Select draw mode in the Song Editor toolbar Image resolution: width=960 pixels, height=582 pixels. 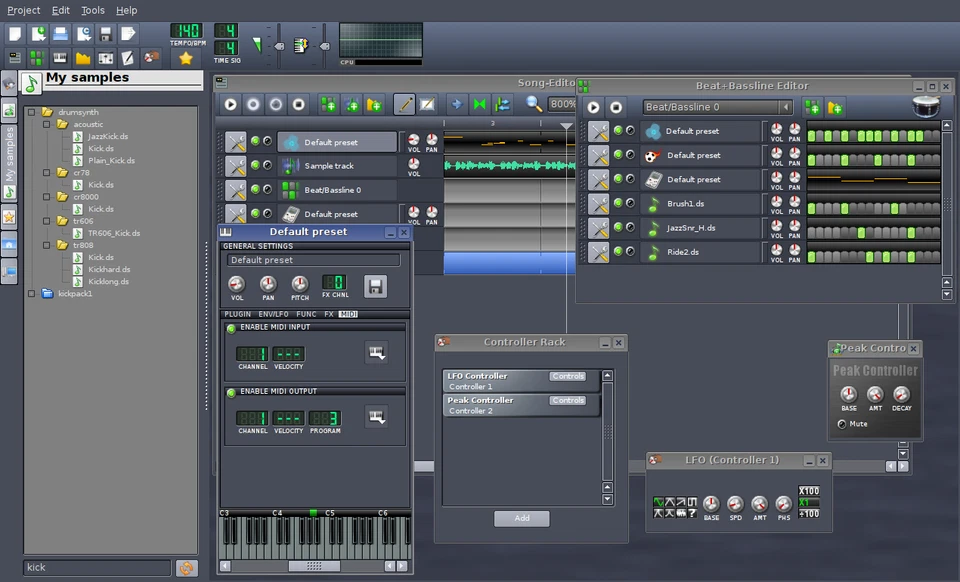point(402,103)
